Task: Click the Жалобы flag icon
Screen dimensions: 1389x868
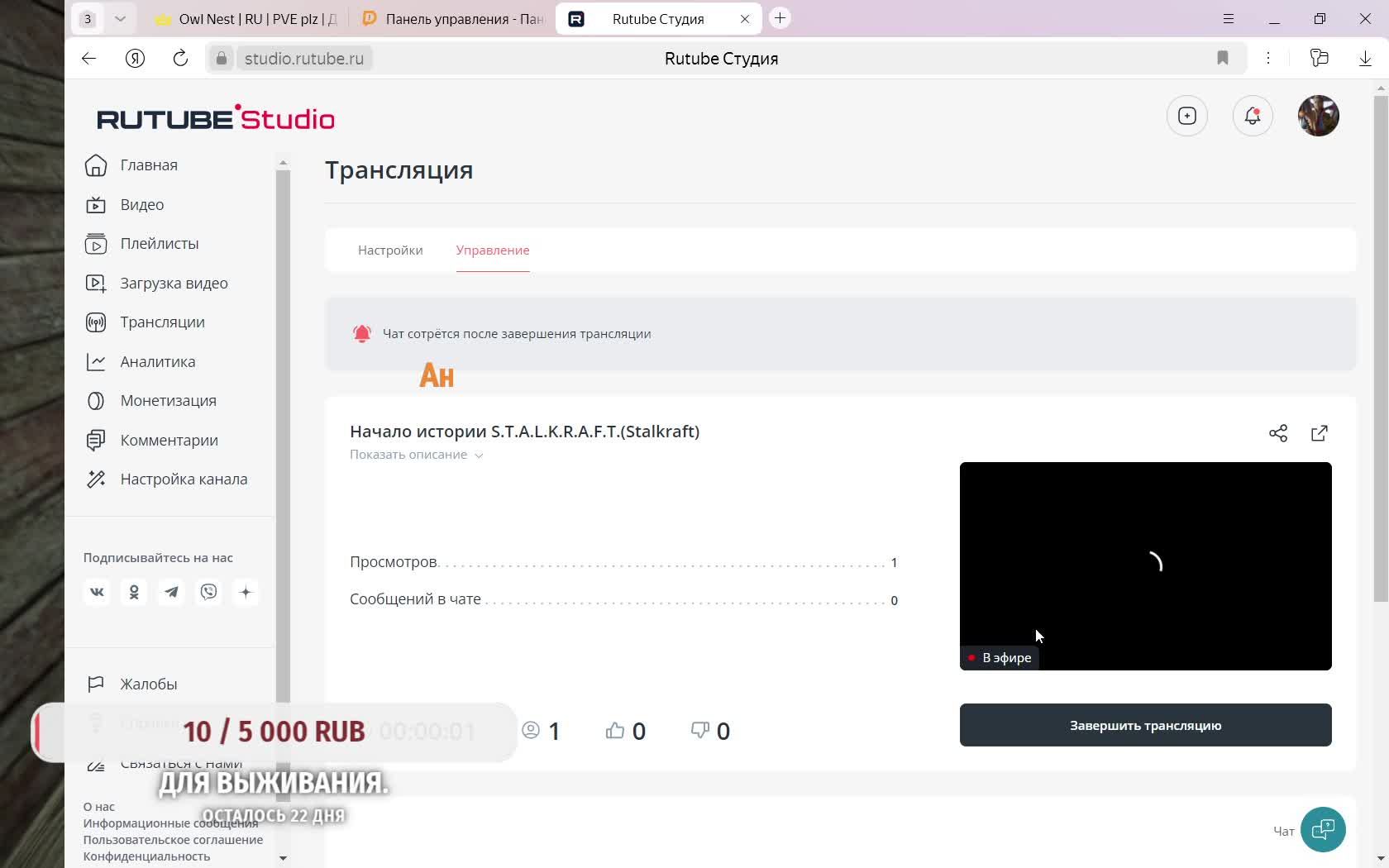Action: pyautogui.click(x=96, y=684)
